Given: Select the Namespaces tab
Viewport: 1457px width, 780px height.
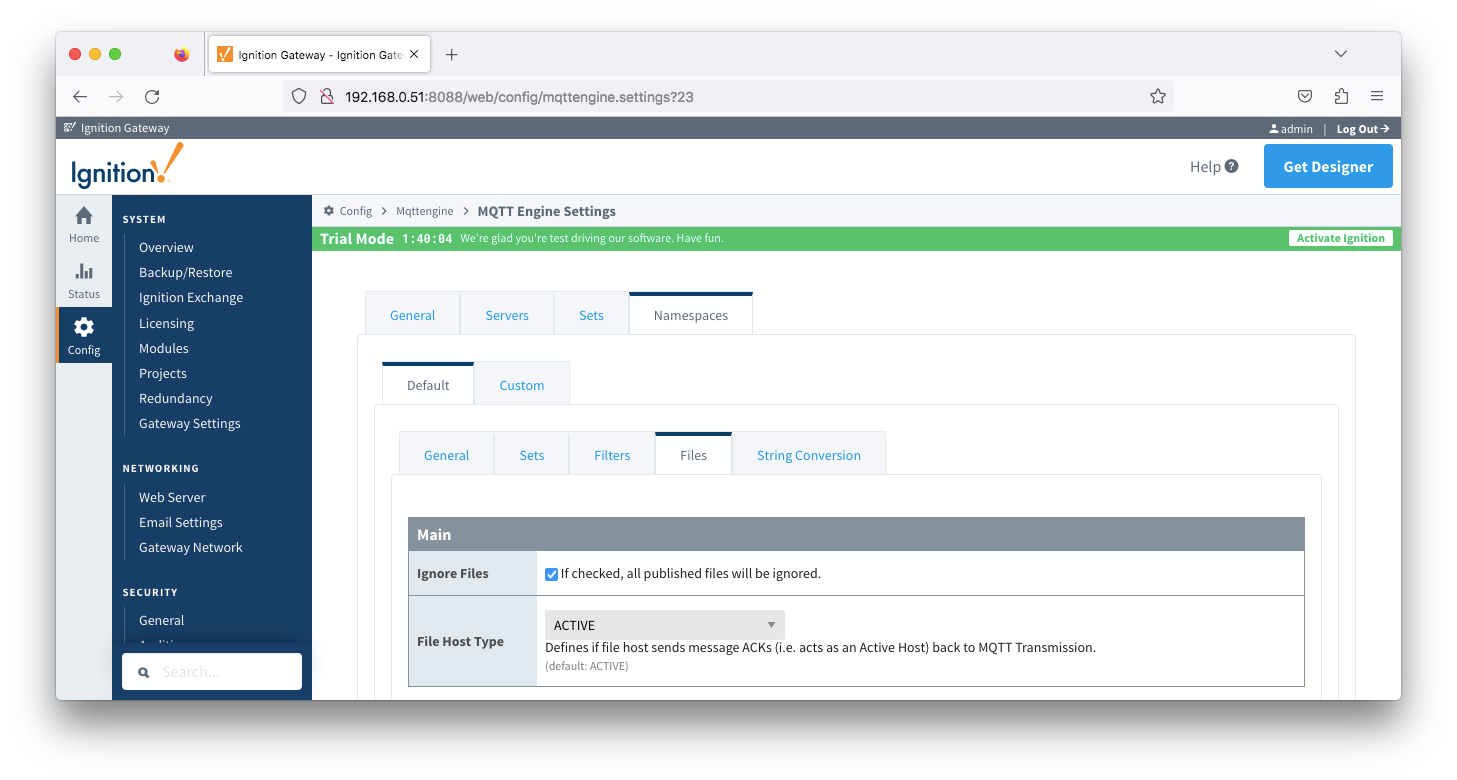Looking at the screenshot, I should click(x=691, y=314).
